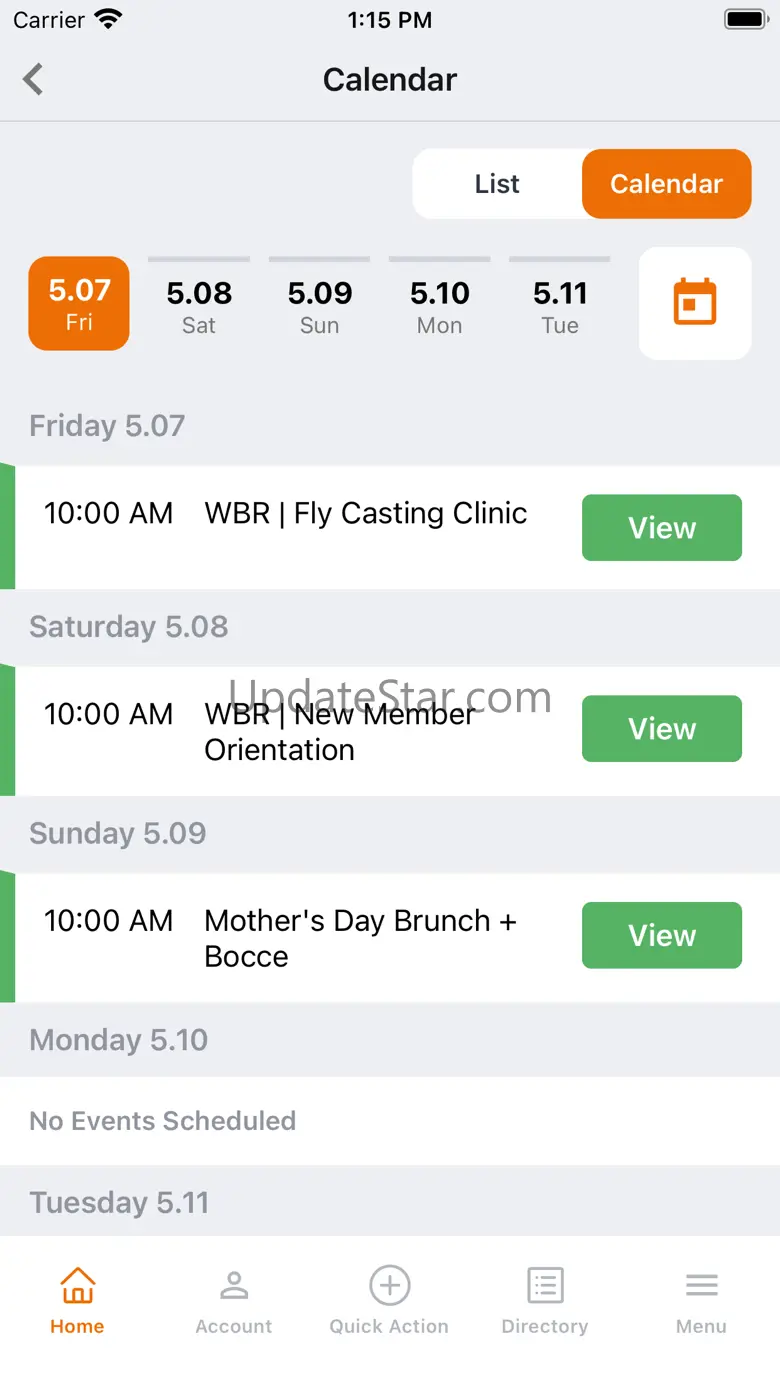Go to Home tab icon
Image resolution: width=780 pixels, height=1387 pixels.
(77, 1285)
